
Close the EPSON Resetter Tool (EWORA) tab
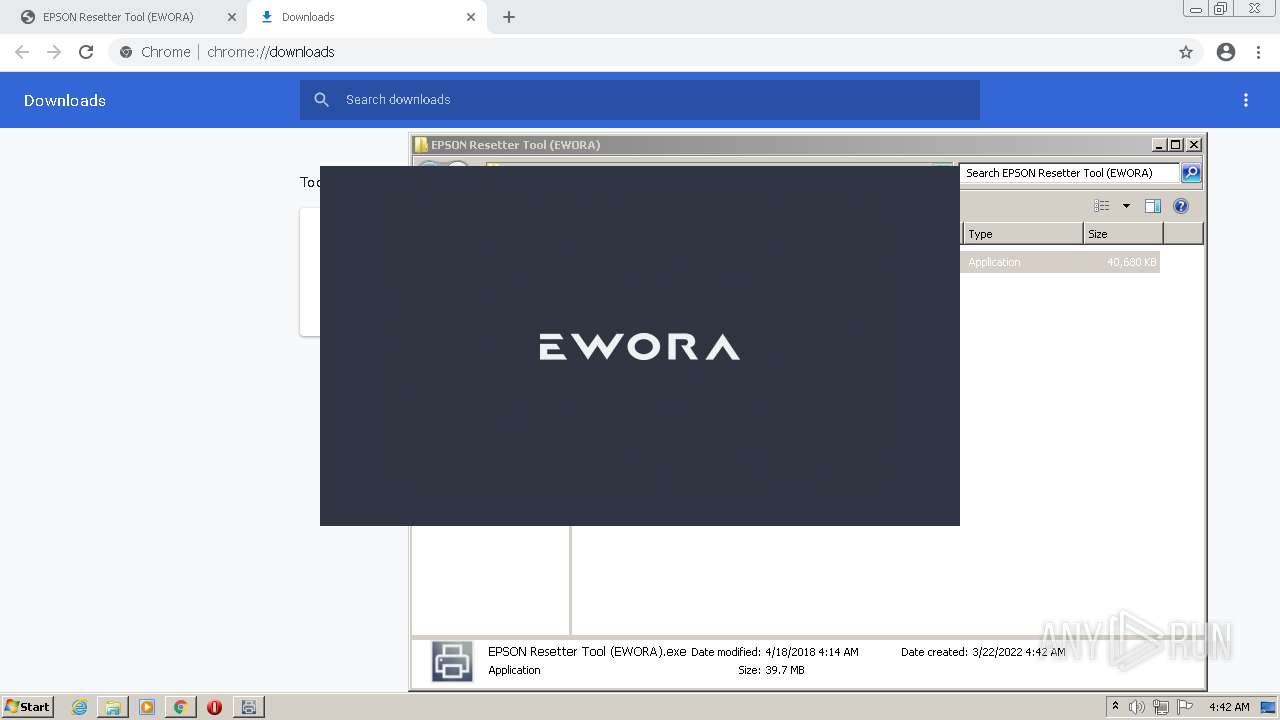pyautogui.click(x=232, y=17)
